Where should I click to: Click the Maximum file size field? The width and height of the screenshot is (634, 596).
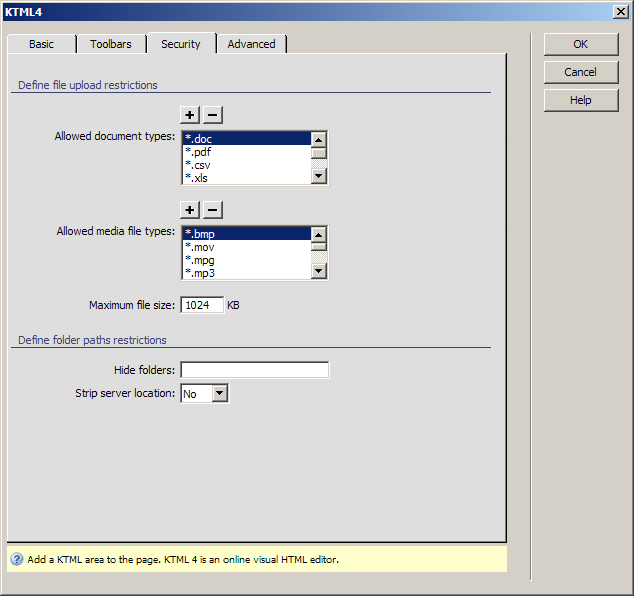coord(202,305)
